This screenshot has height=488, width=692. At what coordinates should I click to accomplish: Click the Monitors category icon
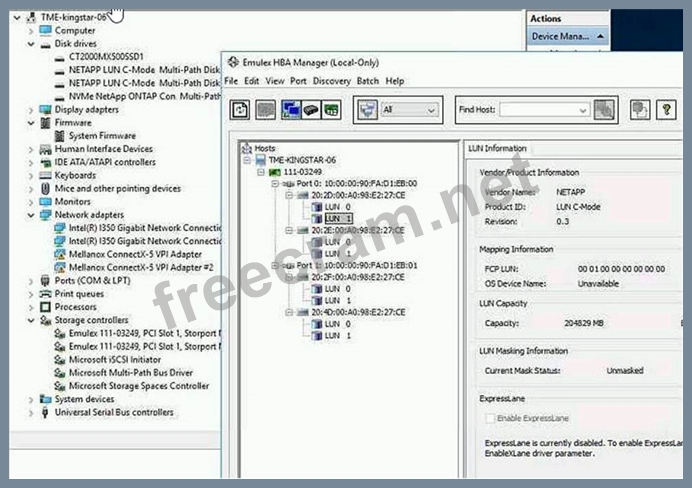point(45,202)
